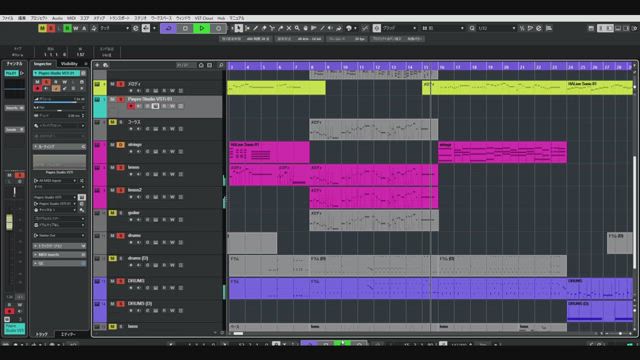Select the Object Selection arrow tool
The width and height of the screenshot is (640, 360).
point(239,28)
